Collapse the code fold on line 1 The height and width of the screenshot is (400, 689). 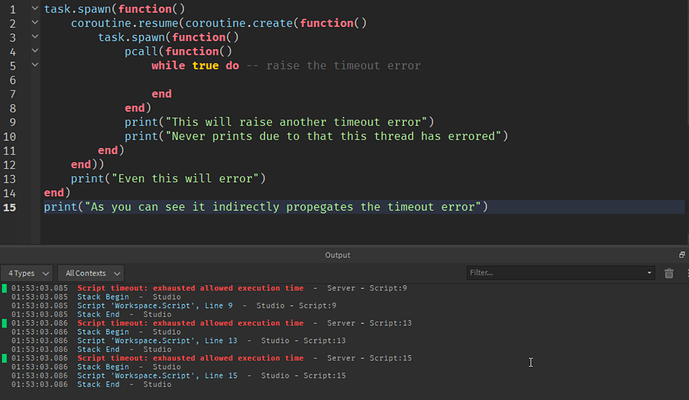36,8
